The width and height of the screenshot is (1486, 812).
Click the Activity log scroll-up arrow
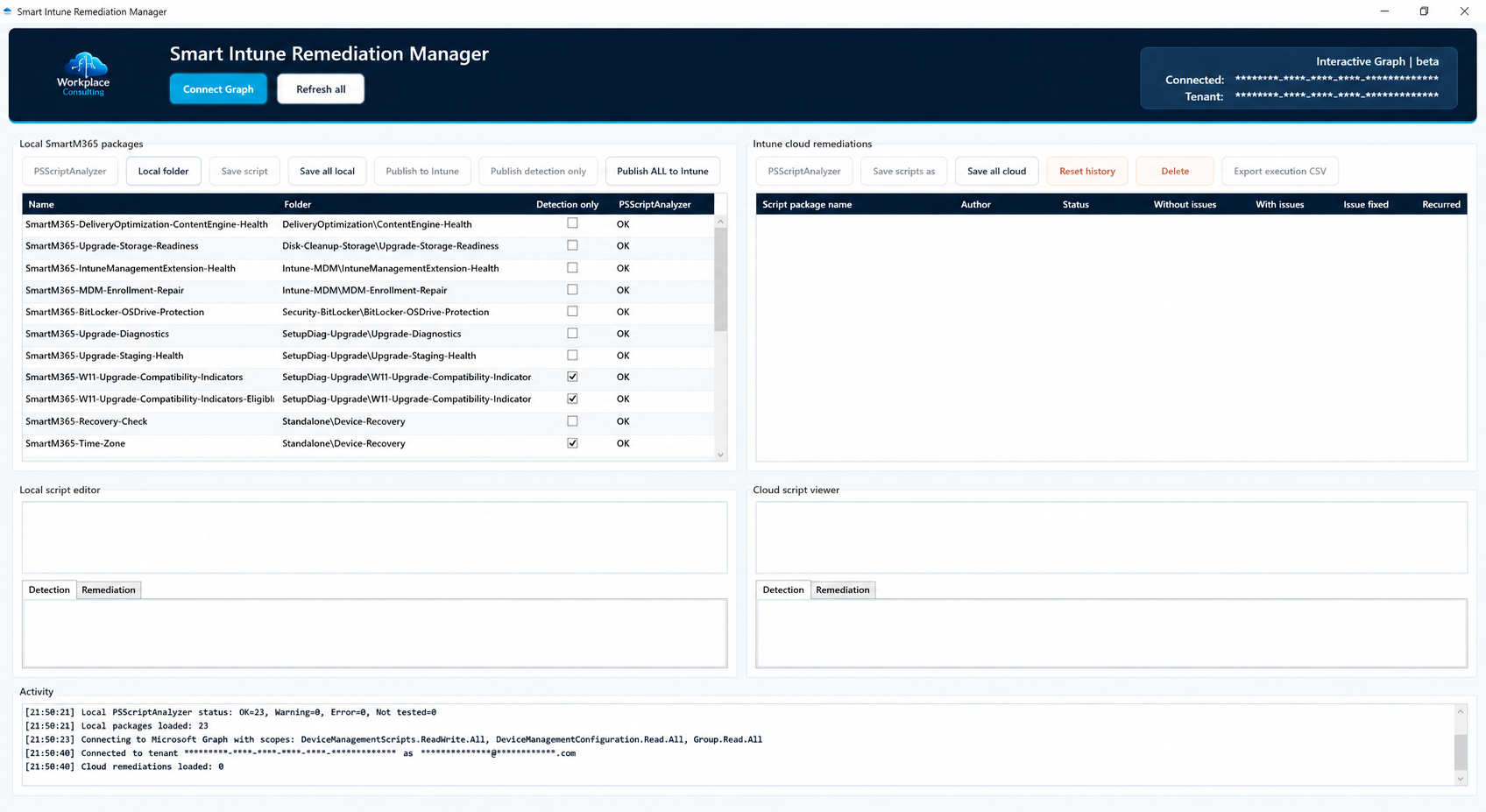(1460, 711)
